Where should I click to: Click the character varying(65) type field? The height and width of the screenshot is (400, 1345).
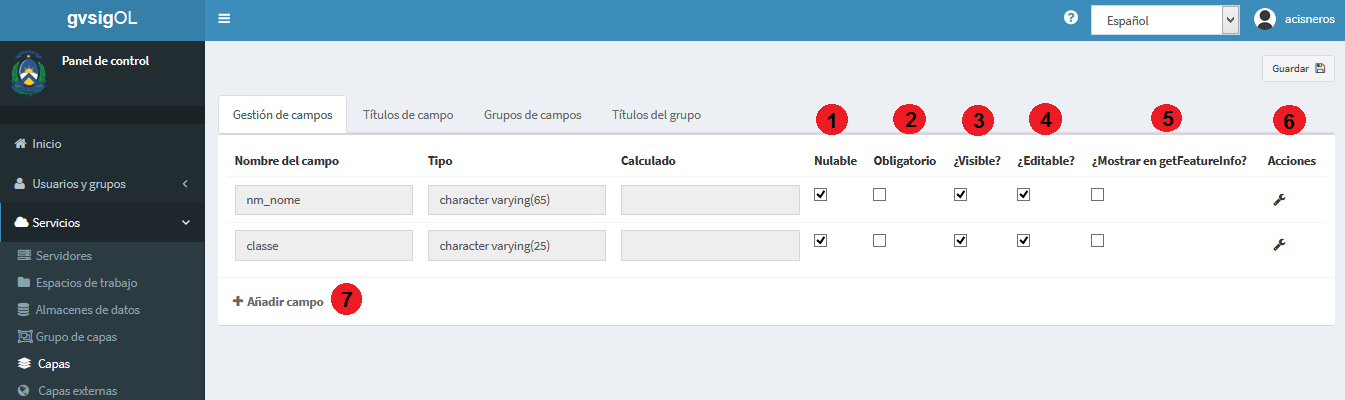[x=517, y=200]
